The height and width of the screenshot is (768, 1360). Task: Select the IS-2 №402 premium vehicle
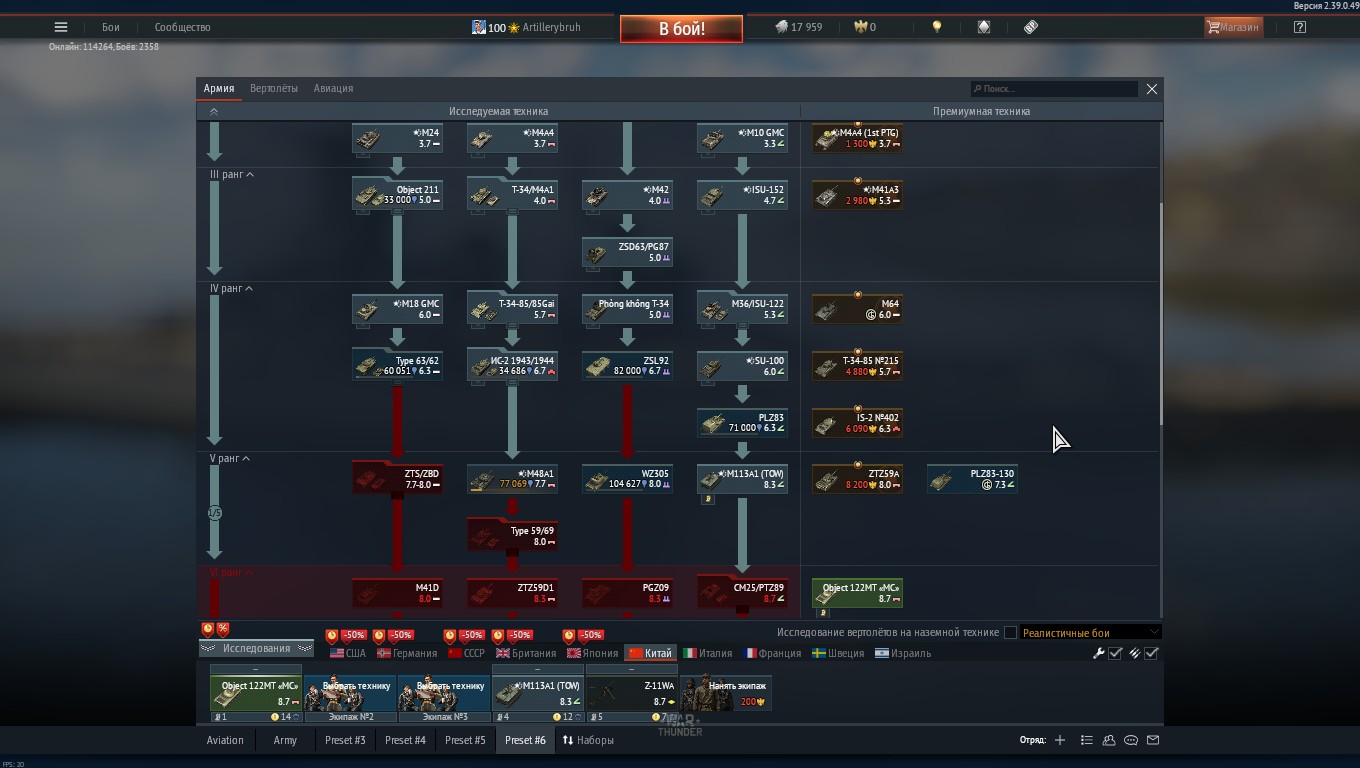click(857, 422)
